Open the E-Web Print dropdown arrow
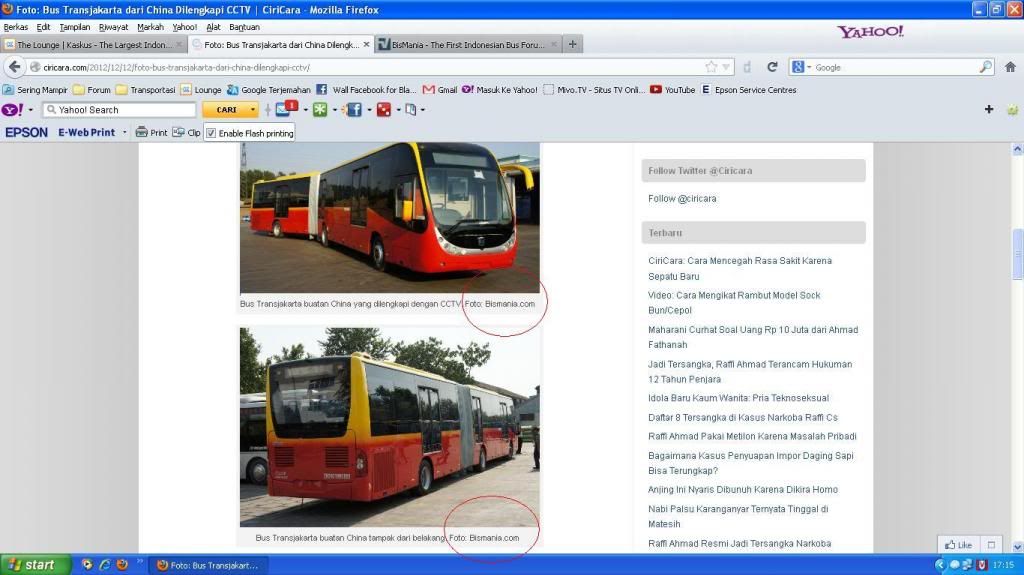Screen dimensions: 1024x575 point(124,132)
